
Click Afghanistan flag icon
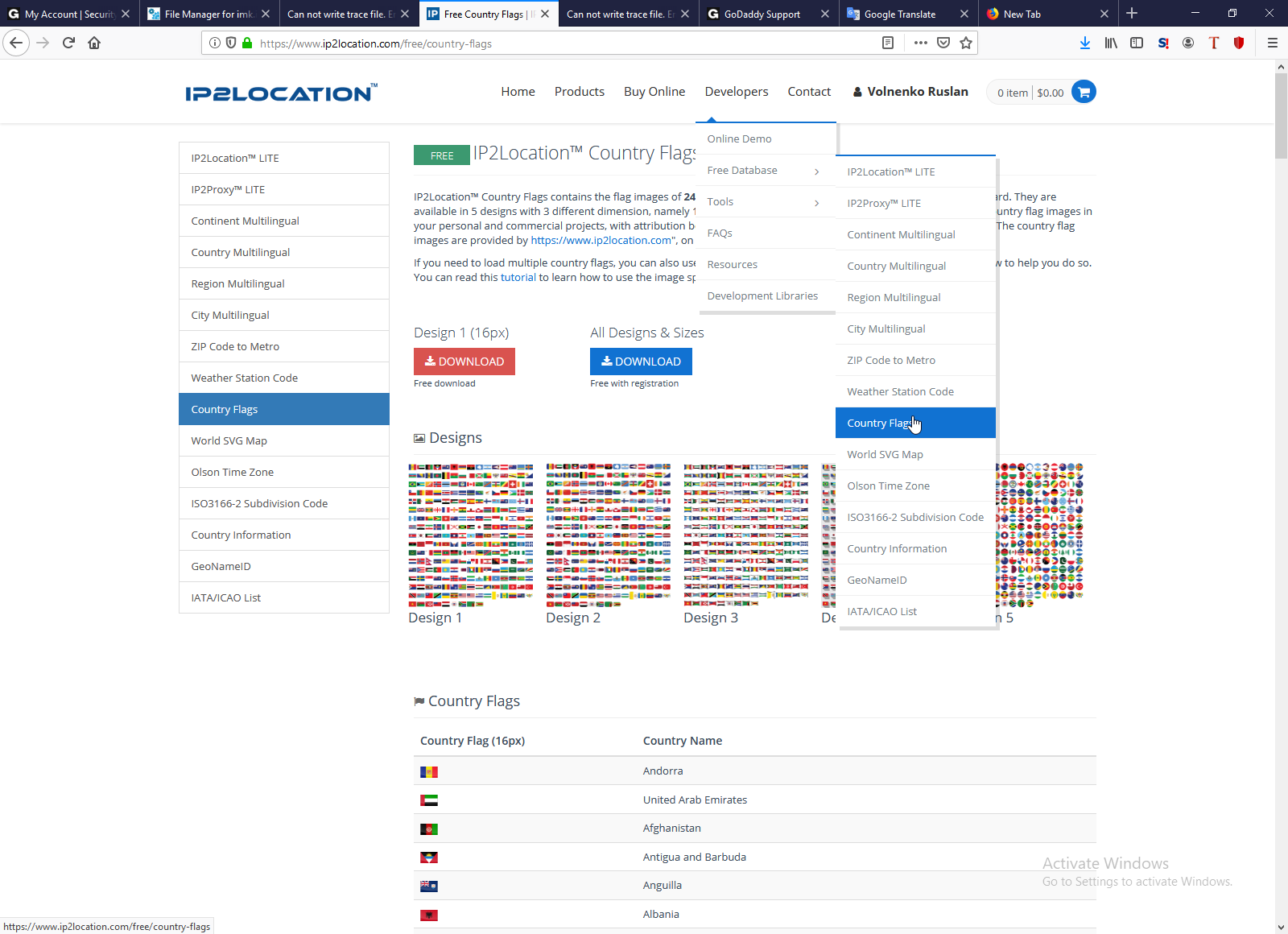[x=429, y=829]
